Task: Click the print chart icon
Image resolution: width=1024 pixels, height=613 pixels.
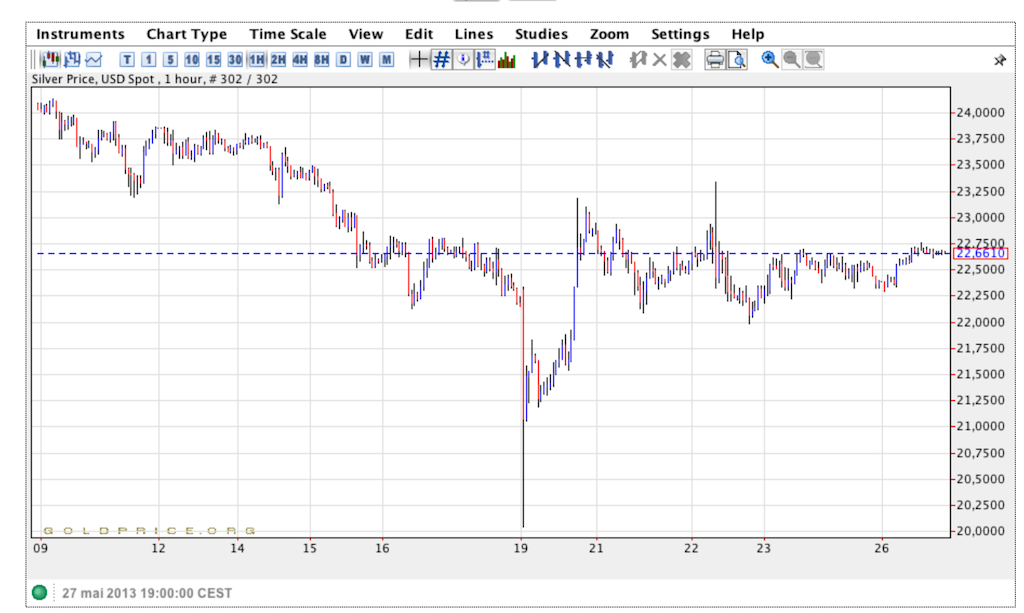Action: (715, 60)
